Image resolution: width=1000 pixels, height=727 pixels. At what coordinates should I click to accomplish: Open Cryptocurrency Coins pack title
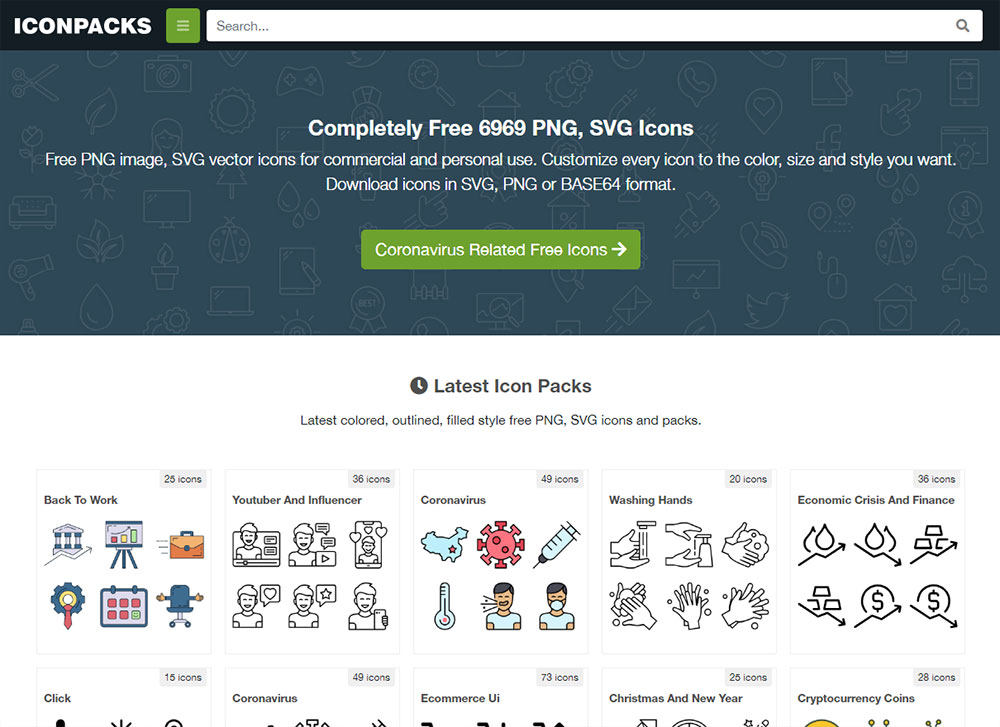856,698
